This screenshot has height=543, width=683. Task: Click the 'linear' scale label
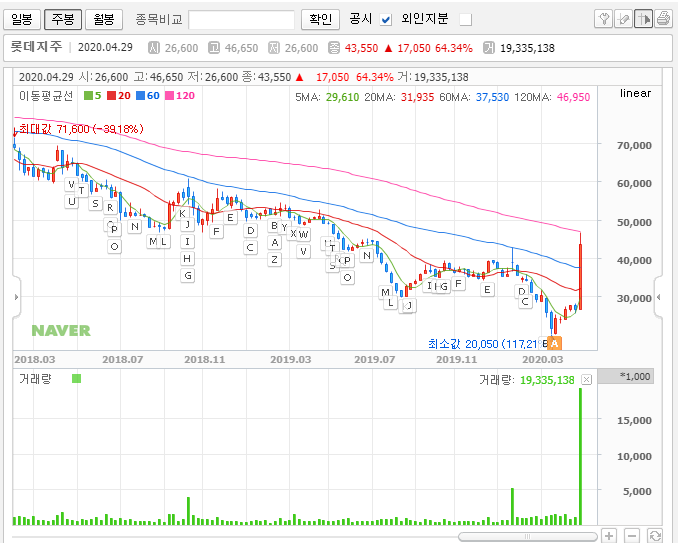636,93
